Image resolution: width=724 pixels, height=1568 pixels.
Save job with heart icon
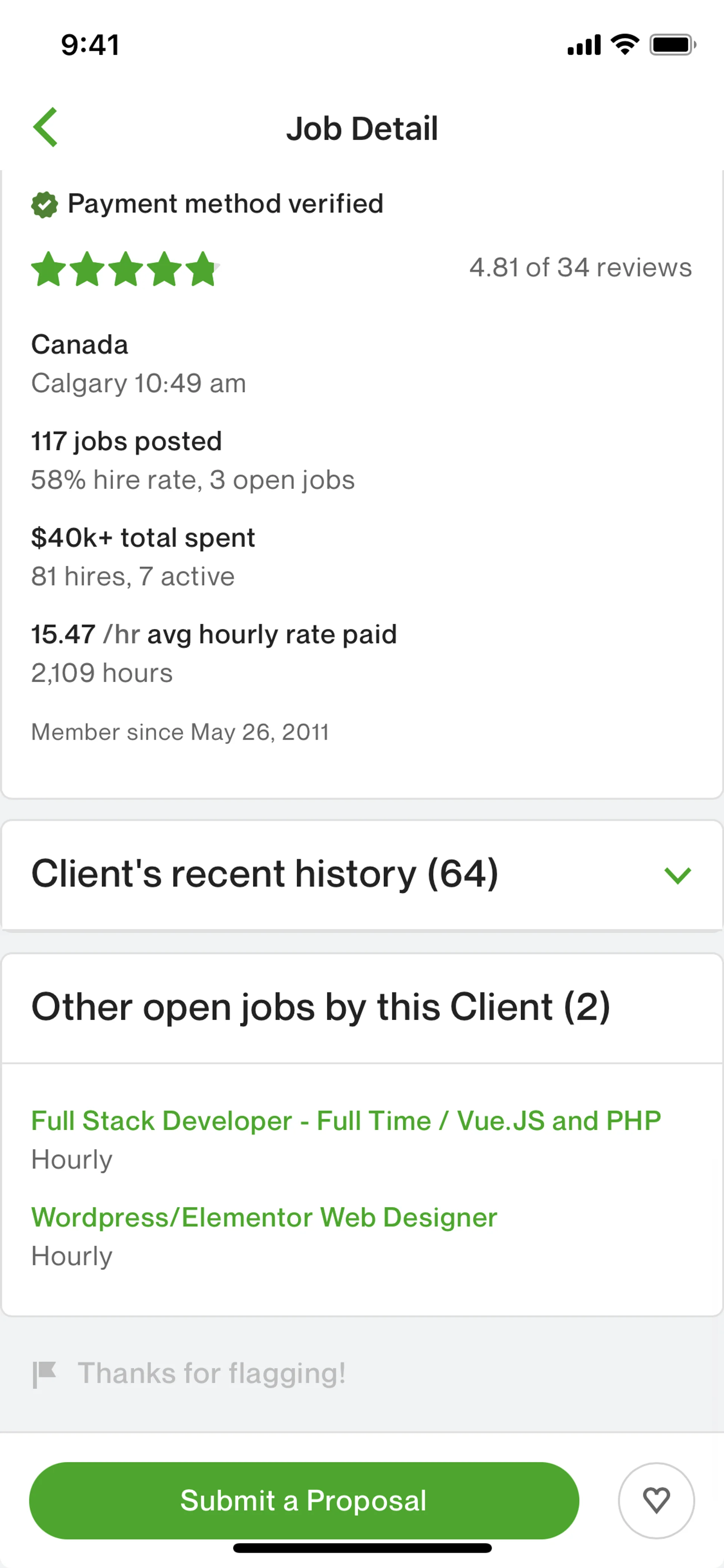(x=656, y=1500)
